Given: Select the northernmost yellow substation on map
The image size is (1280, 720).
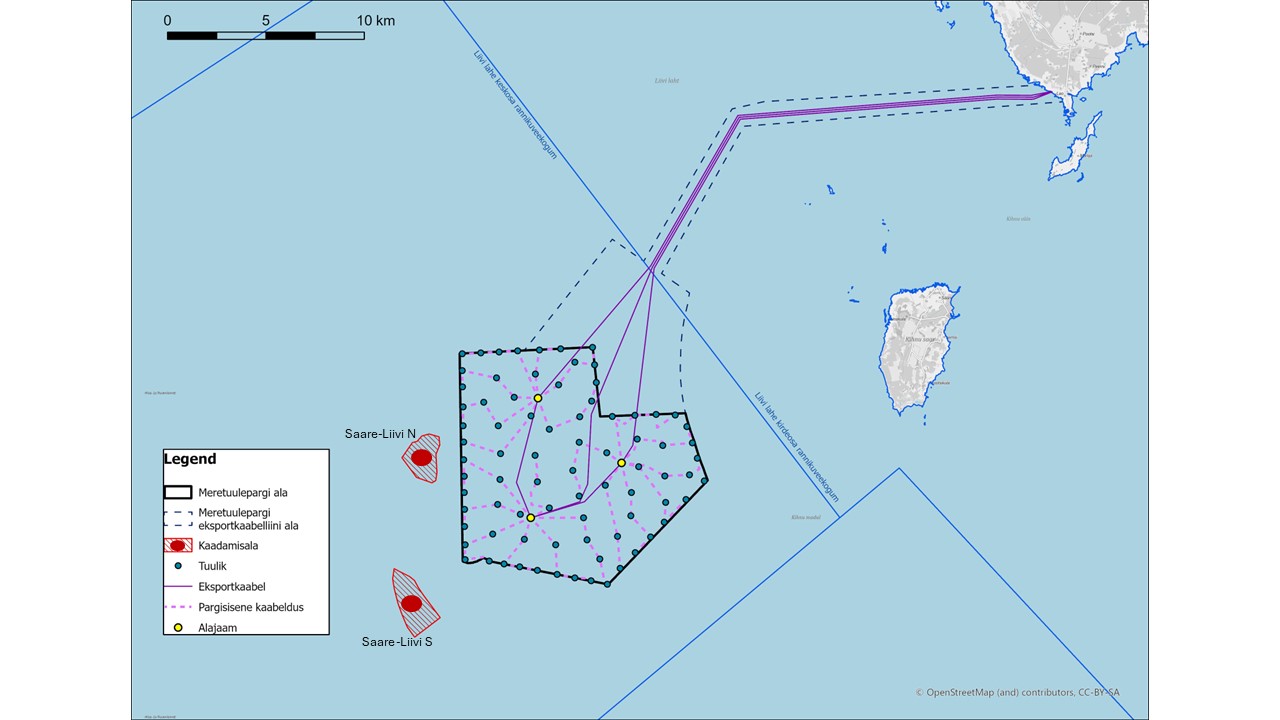Looking at the screenshot, I should click(537, 398).
